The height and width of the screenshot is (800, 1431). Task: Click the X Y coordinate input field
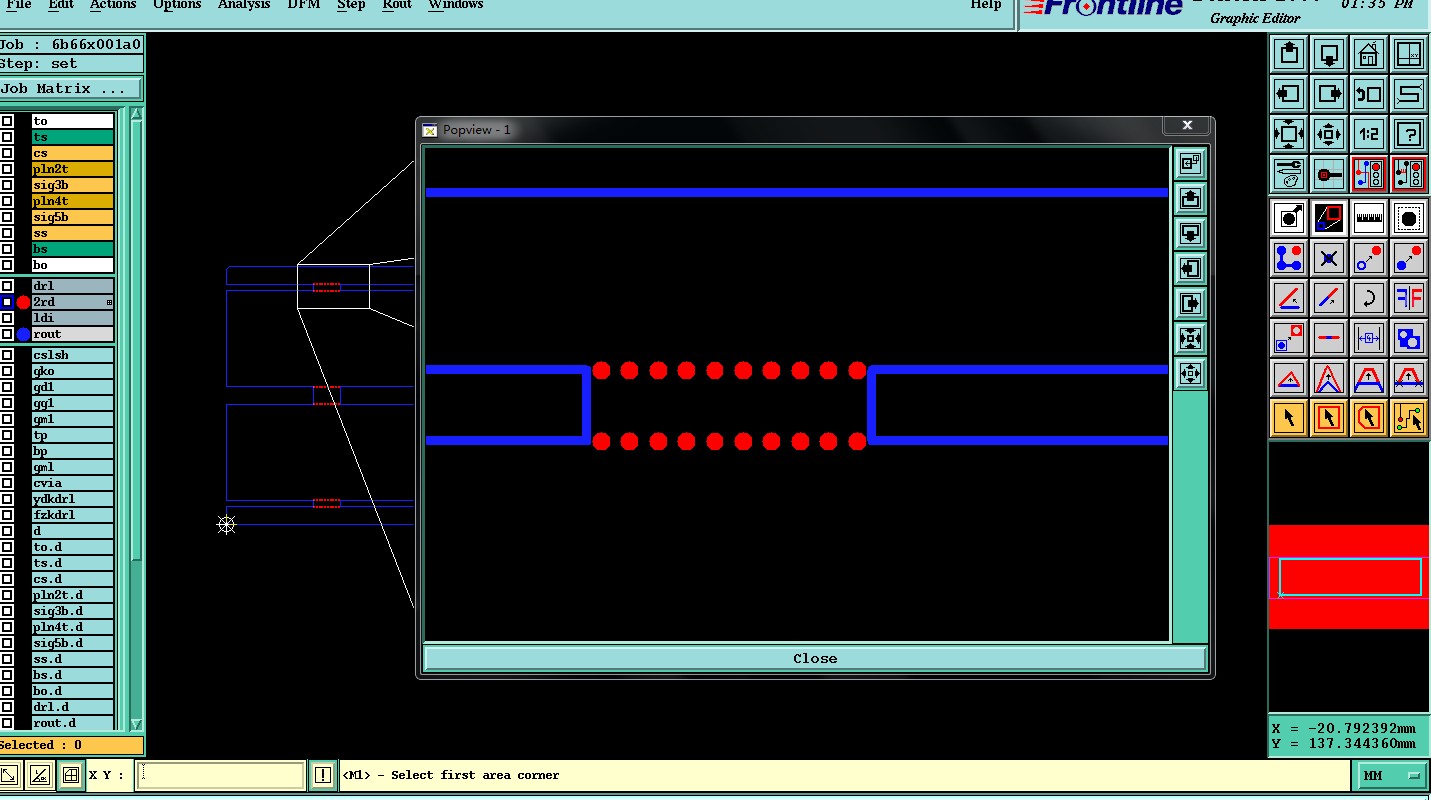220,775
